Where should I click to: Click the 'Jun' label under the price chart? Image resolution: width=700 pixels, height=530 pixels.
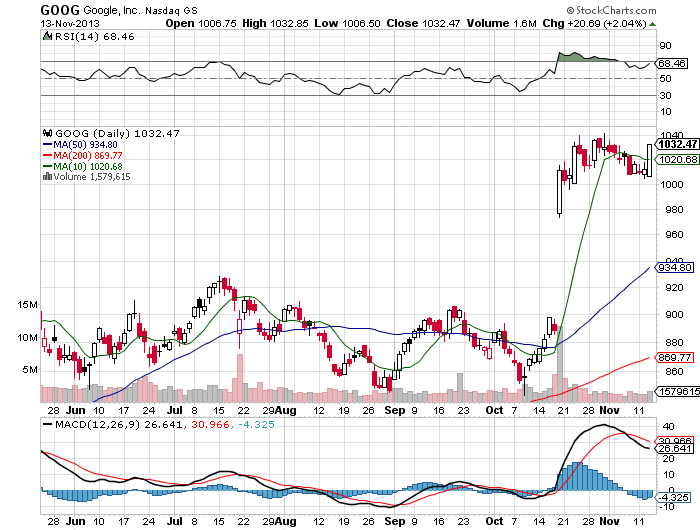click(x=75, y=410)
